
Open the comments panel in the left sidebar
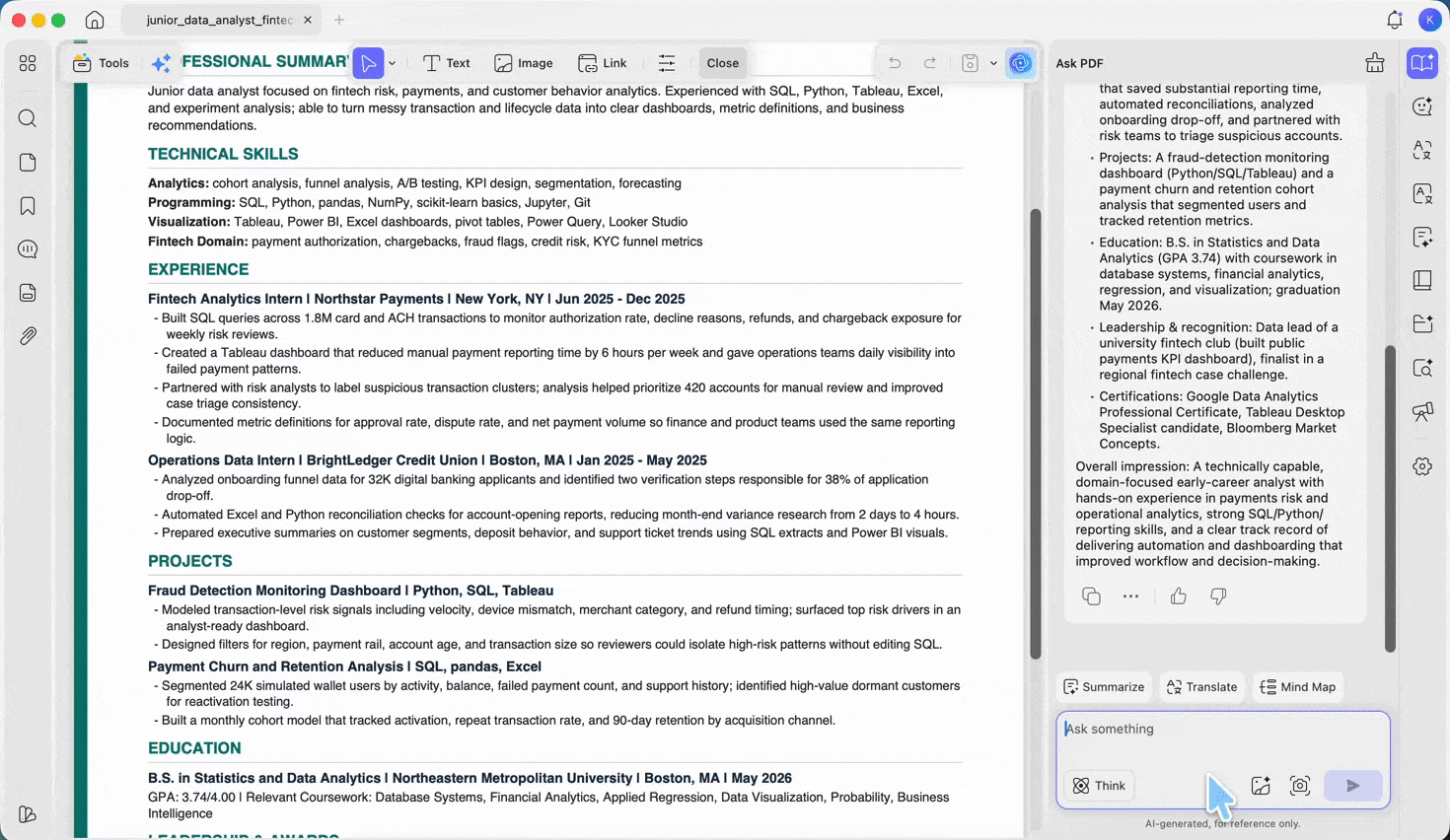click(x=28, y=249)
